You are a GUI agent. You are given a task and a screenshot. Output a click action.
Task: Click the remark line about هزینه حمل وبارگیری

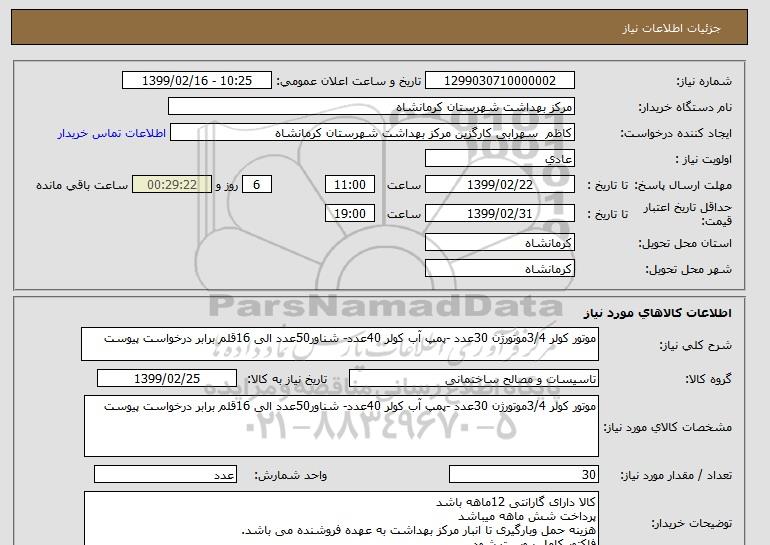(418, 530)
